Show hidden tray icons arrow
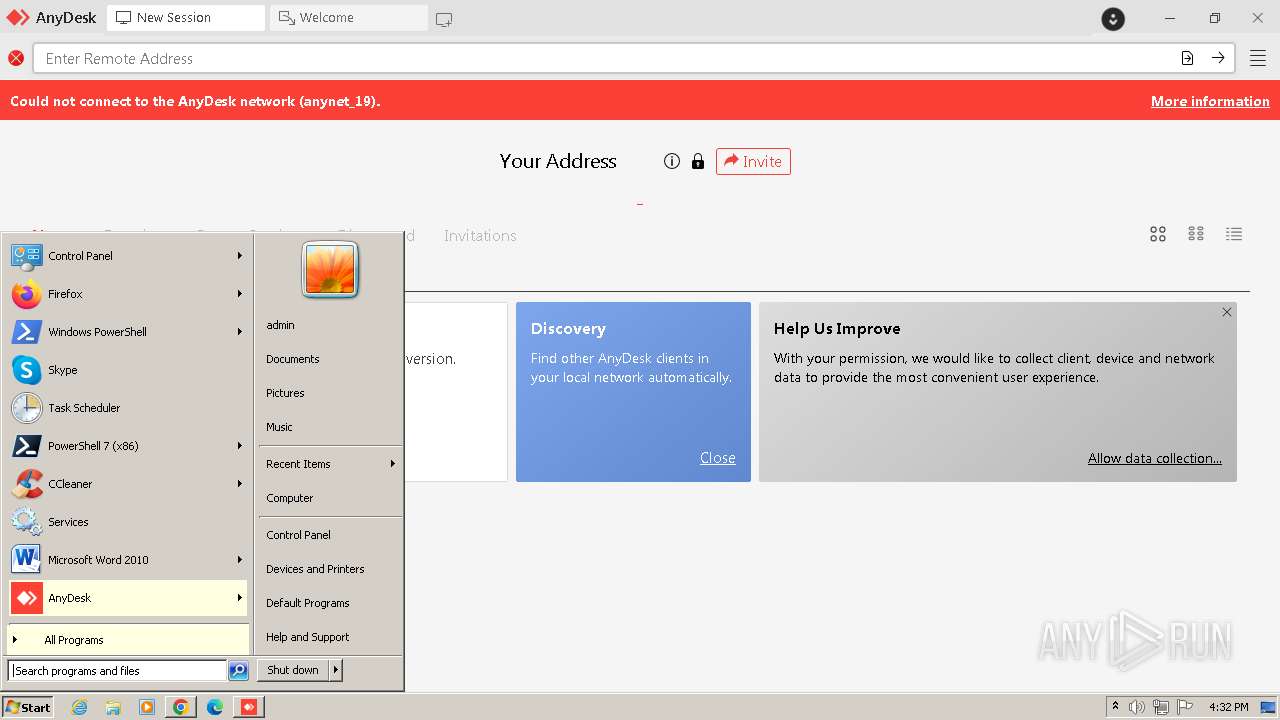Image resolution: width=1280 pixels, height=720 pixels. pos(1115,707)
